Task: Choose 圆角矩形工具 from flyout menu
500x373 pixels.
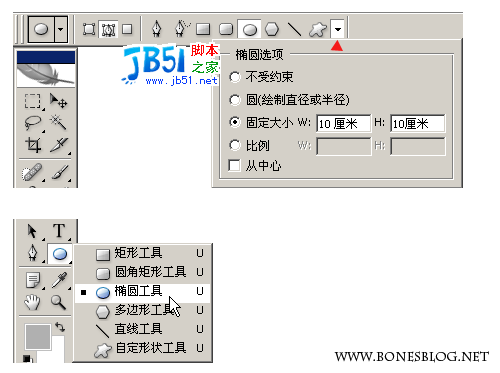Action: [143, 272]
